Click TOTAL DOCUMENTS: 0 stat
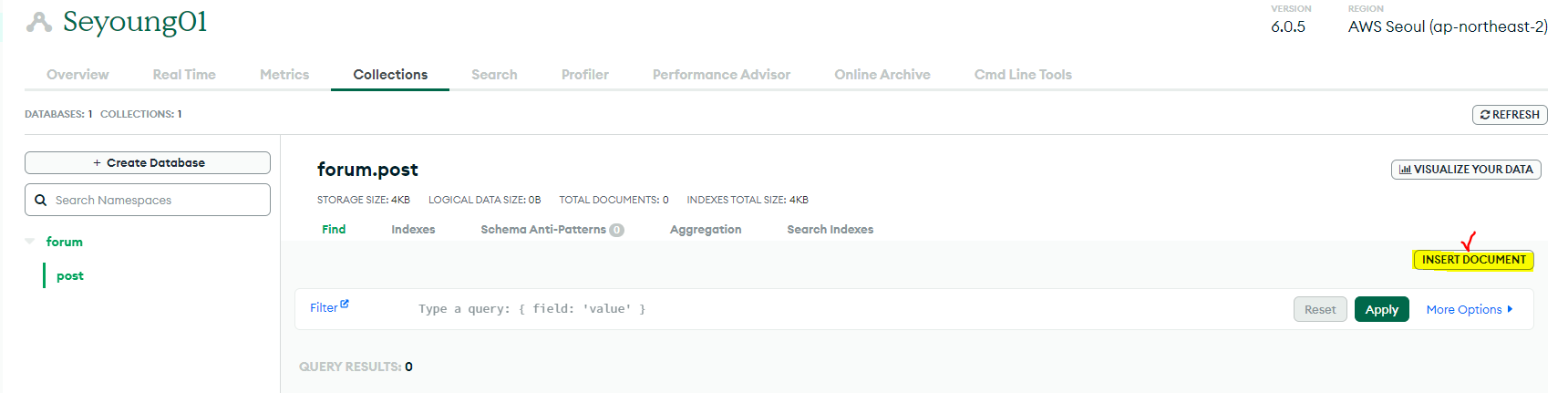 click(x=614, y=200)
